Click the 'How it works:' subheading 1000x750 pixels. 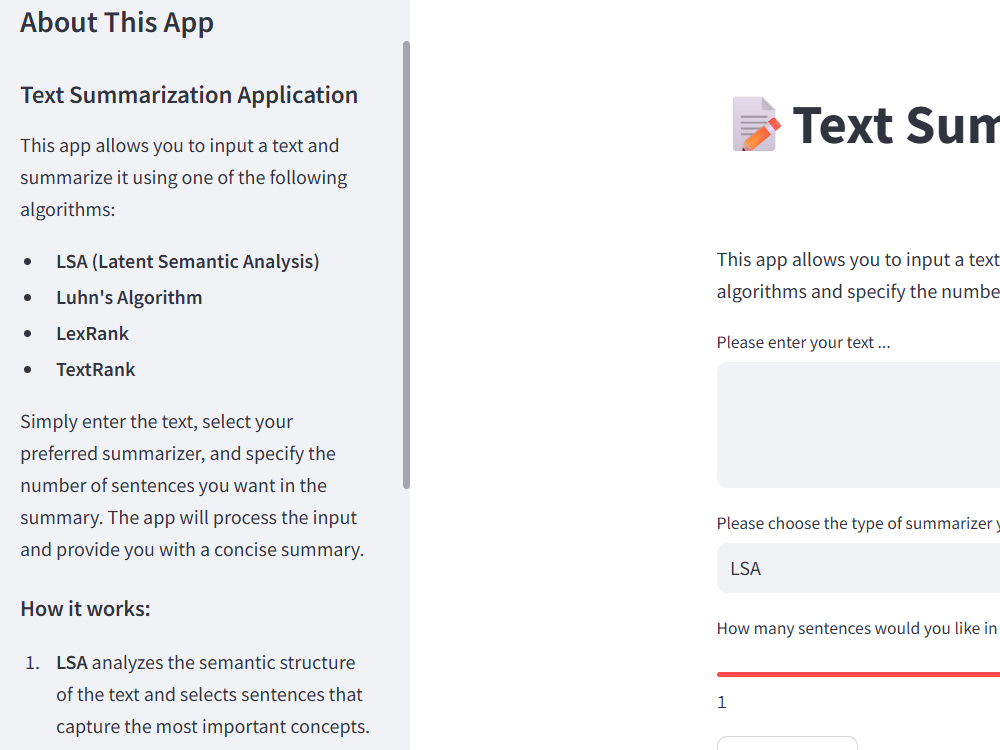[x=85, y=609]
